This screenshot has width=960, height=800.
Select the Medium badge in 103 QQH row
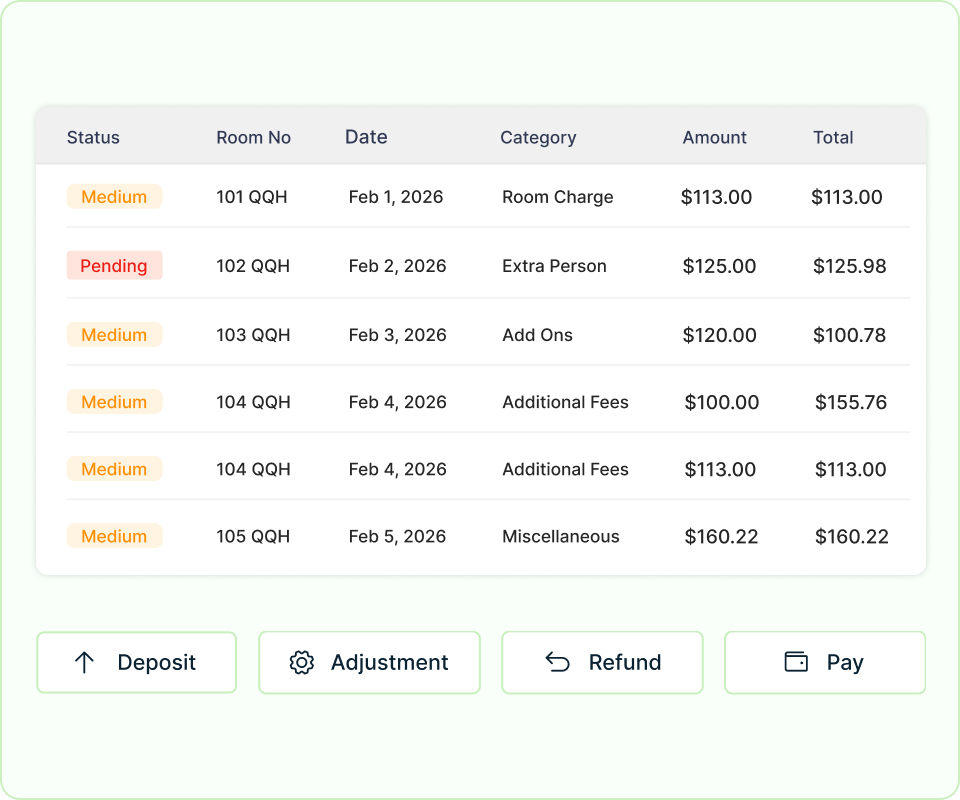pos(114,335)
